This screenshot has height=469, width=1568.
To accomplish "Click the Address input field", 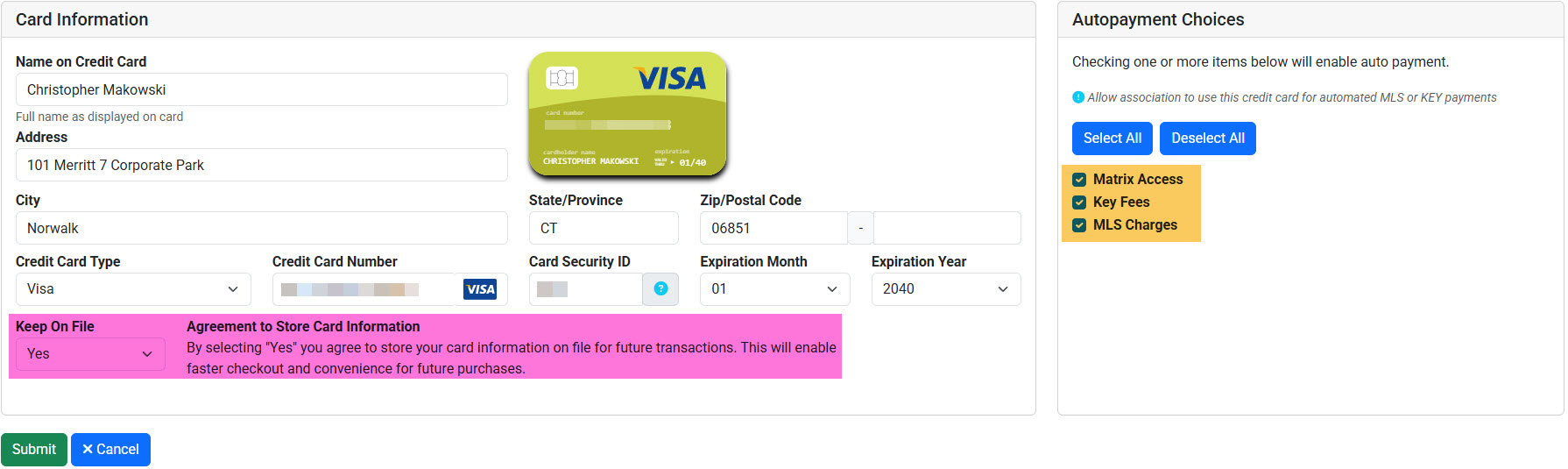I will tap(261, 165).
